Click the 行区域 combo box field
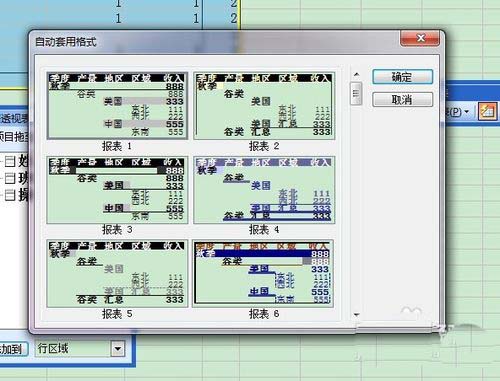The width and height of the screenshot is (500, 381). tap(80, 349)
